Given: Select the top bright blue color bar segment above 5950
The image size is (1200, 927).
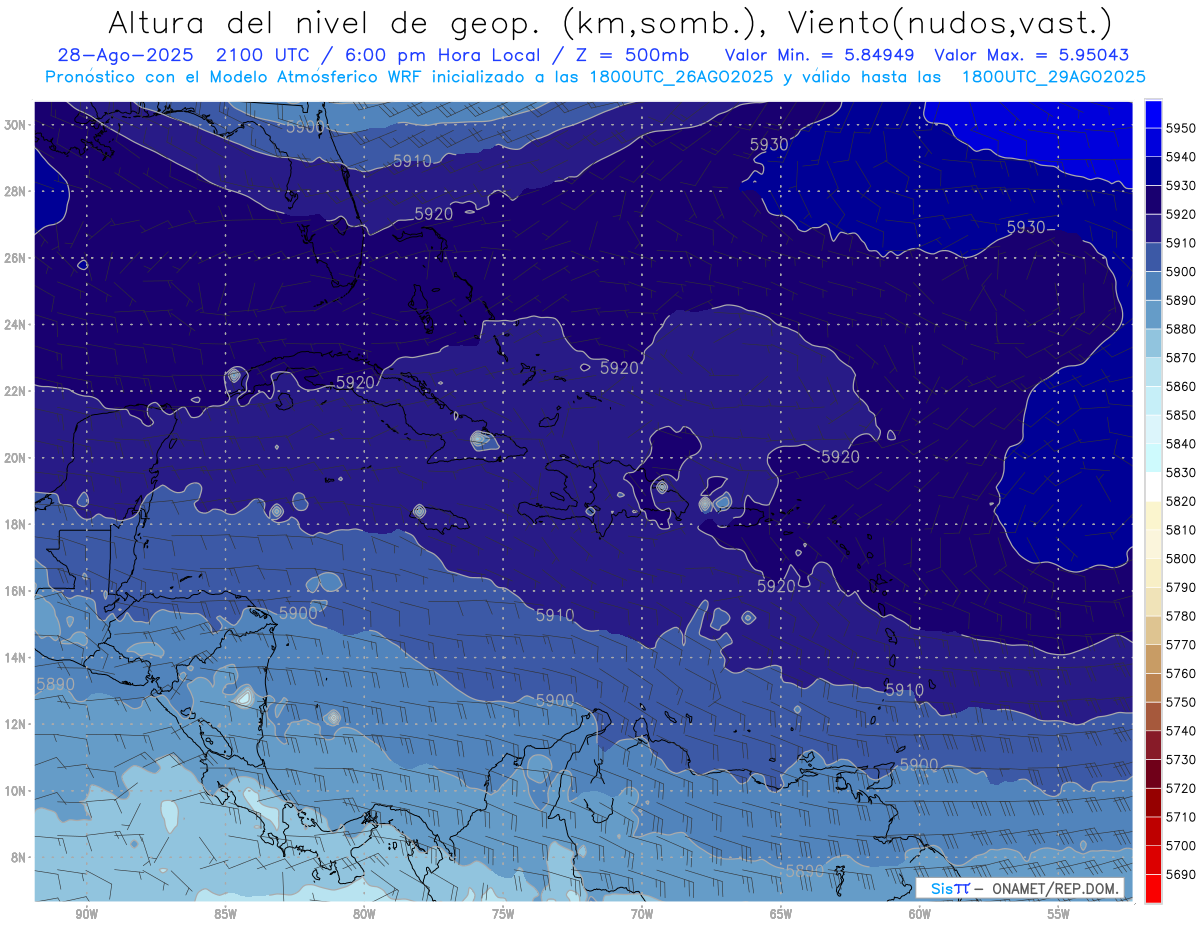Looking at the screenshot, I should (1153, 114).
